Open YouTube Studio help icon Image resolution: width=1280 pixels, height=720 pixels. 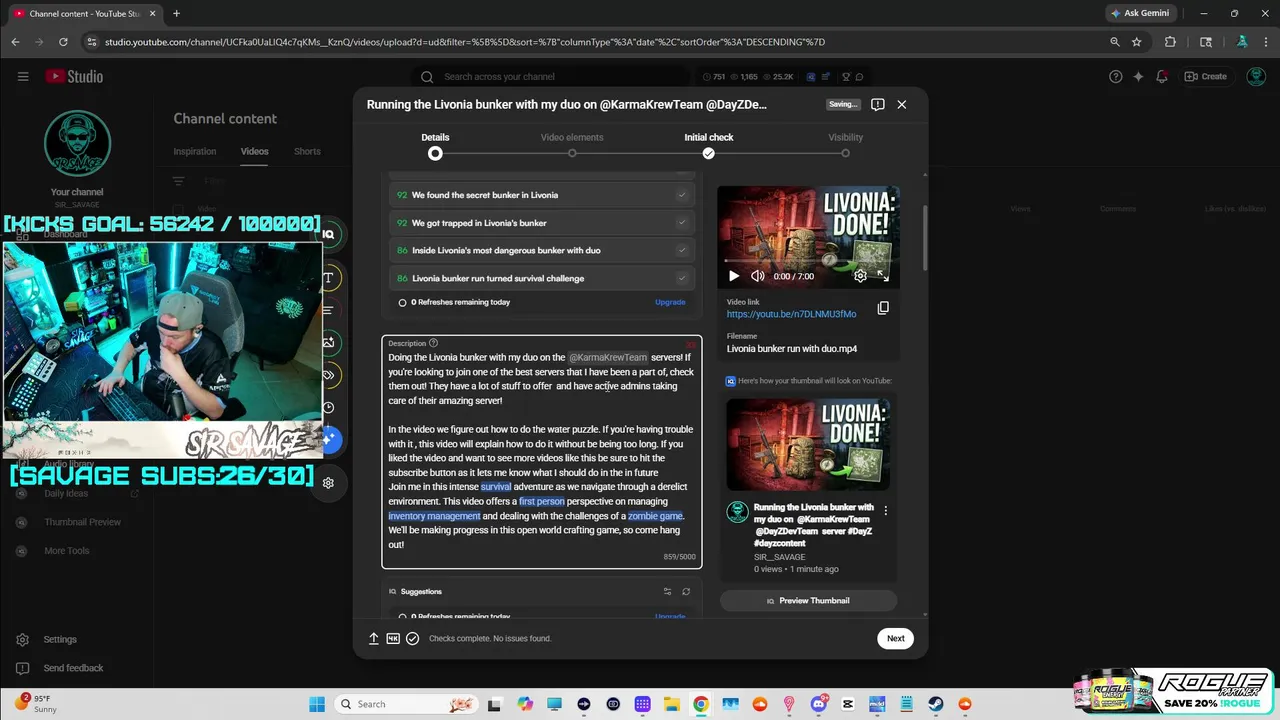[x=1116, y=76]
